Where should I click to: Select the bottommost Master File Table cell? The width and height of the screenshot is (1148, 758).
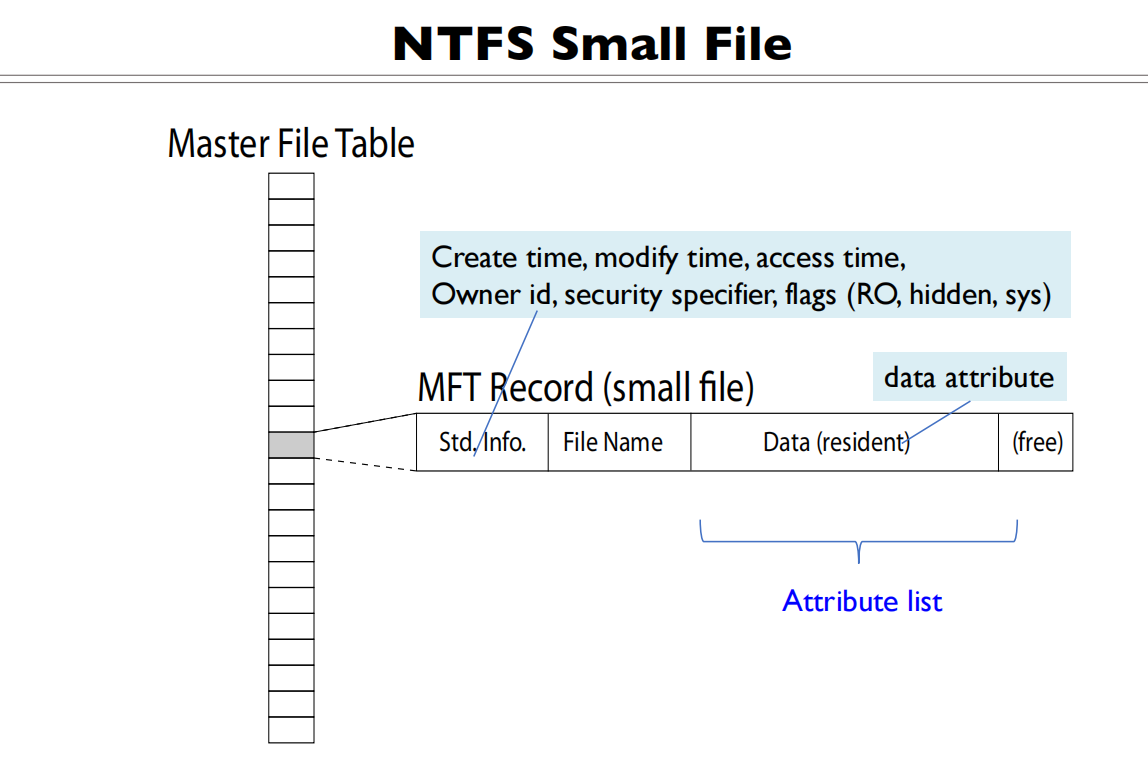click(291, 730)
